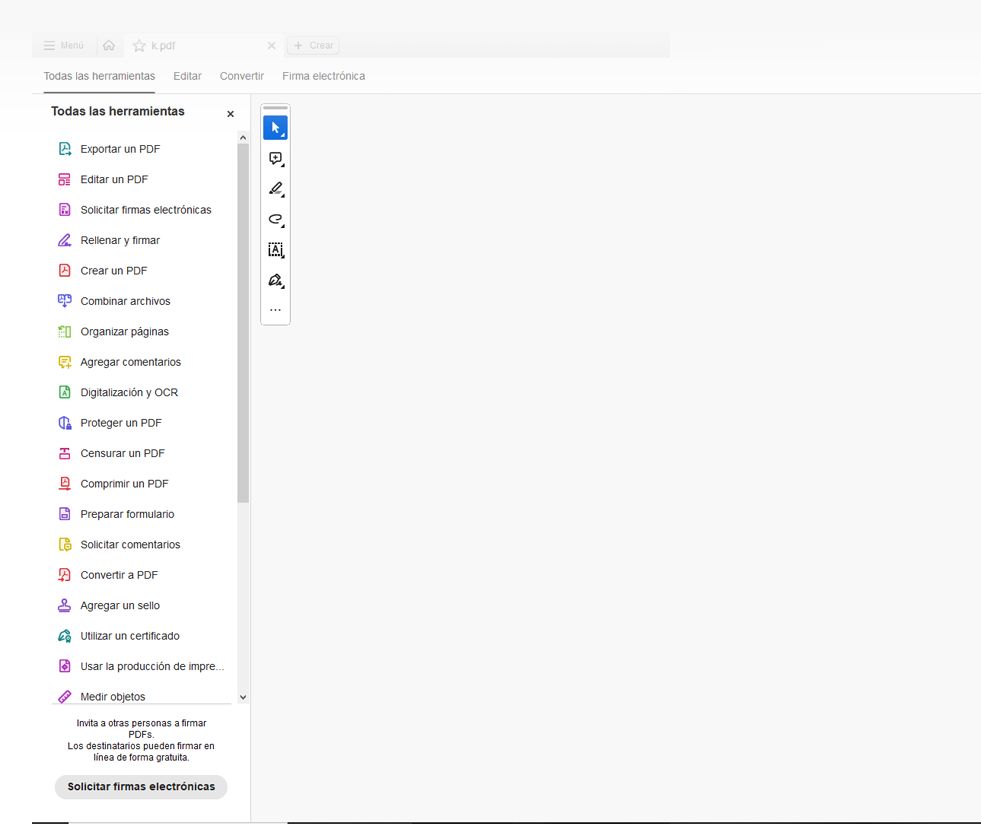Click the Solicitar comentarios icon
Image resolution: width=981 pixels, height=832 pixels.
click(64, 544)
